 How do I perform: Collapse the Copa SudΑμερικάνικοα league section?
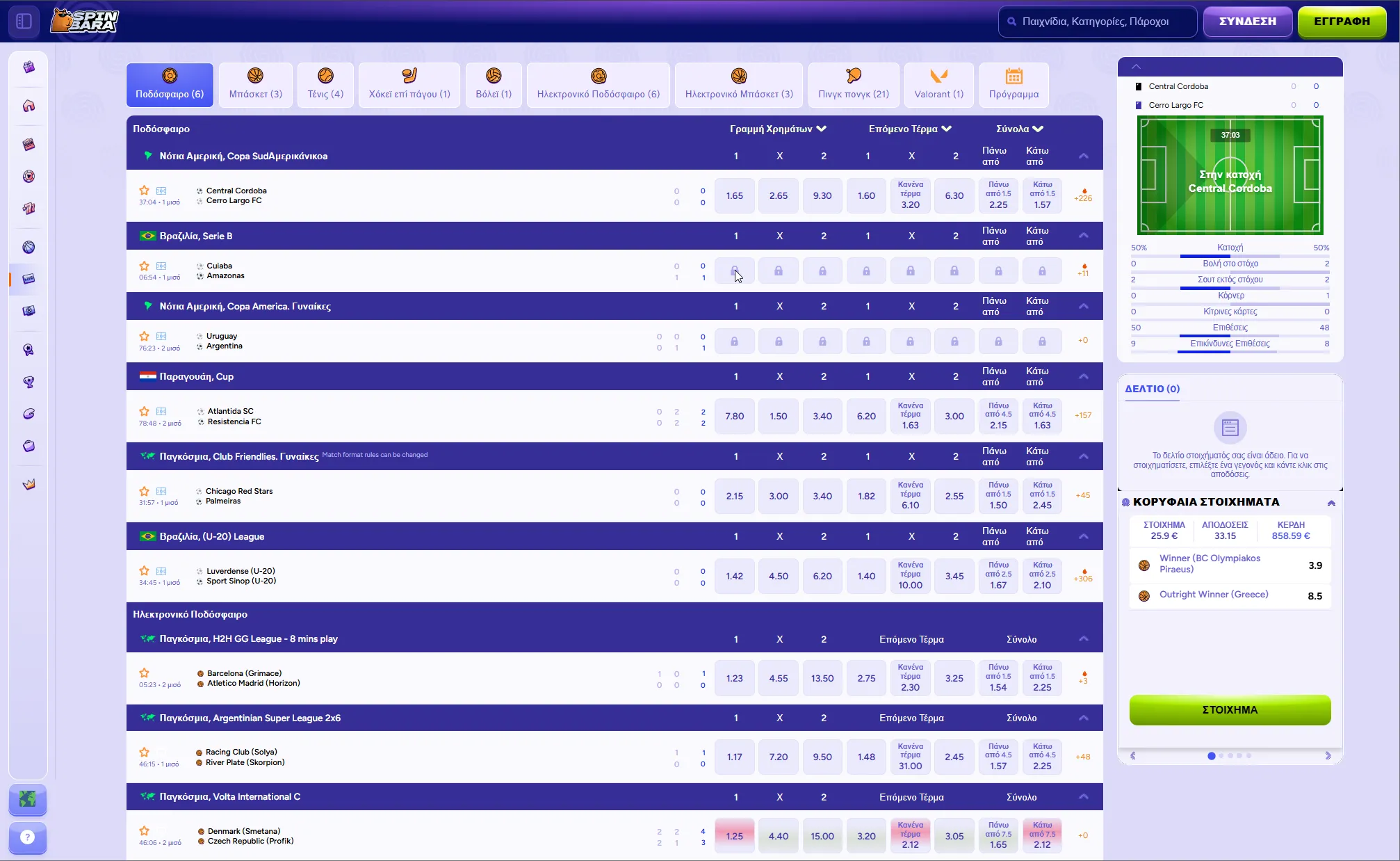[x=1083, y=156]
